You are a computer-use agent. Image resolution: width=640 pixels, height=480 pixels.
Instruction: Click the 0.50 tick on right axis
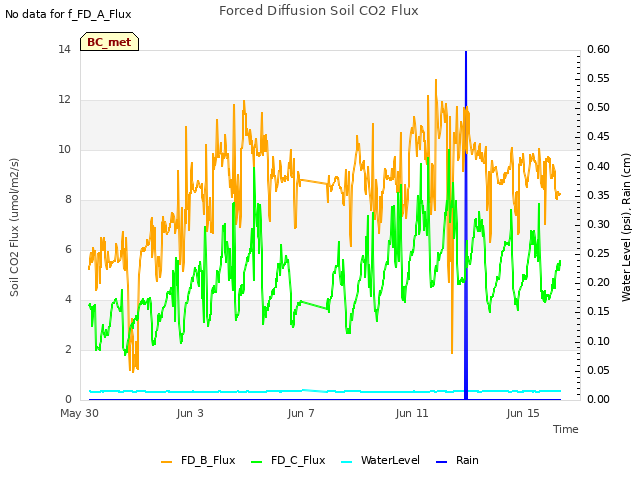[x=598, y=107]
